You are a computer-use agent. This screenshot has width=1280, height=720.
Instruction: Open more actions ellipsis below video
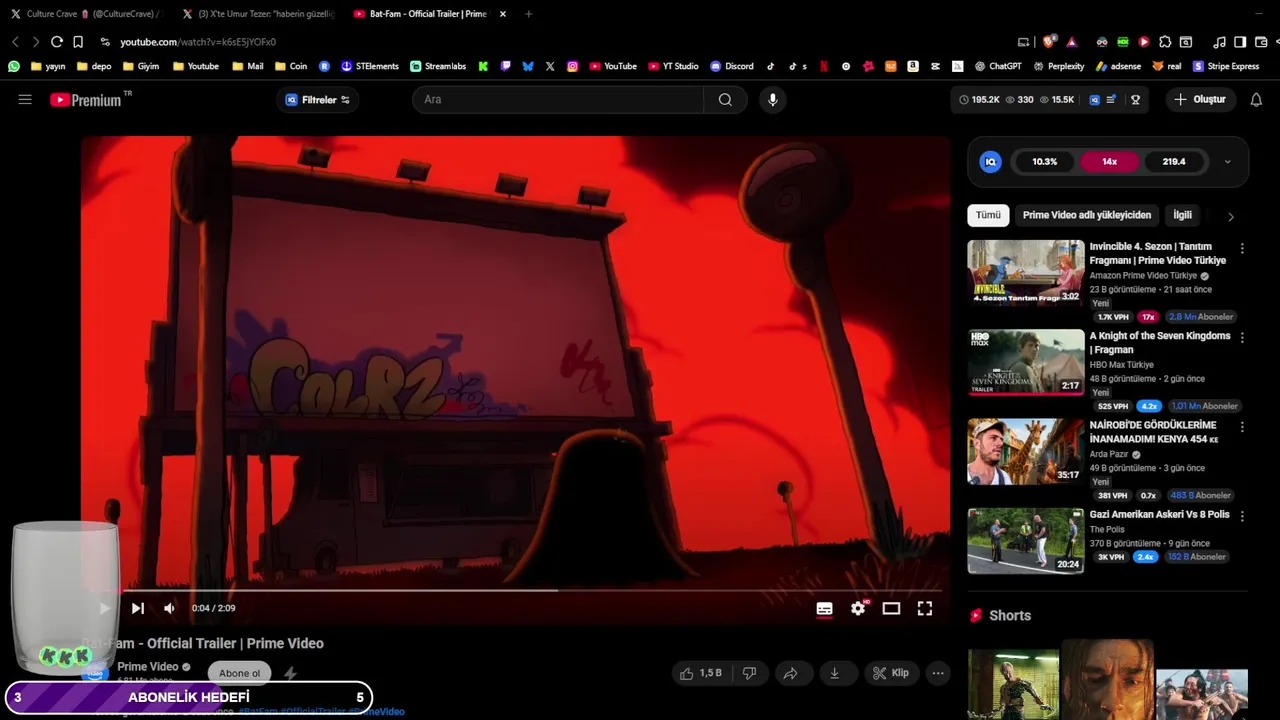point(938,673)
